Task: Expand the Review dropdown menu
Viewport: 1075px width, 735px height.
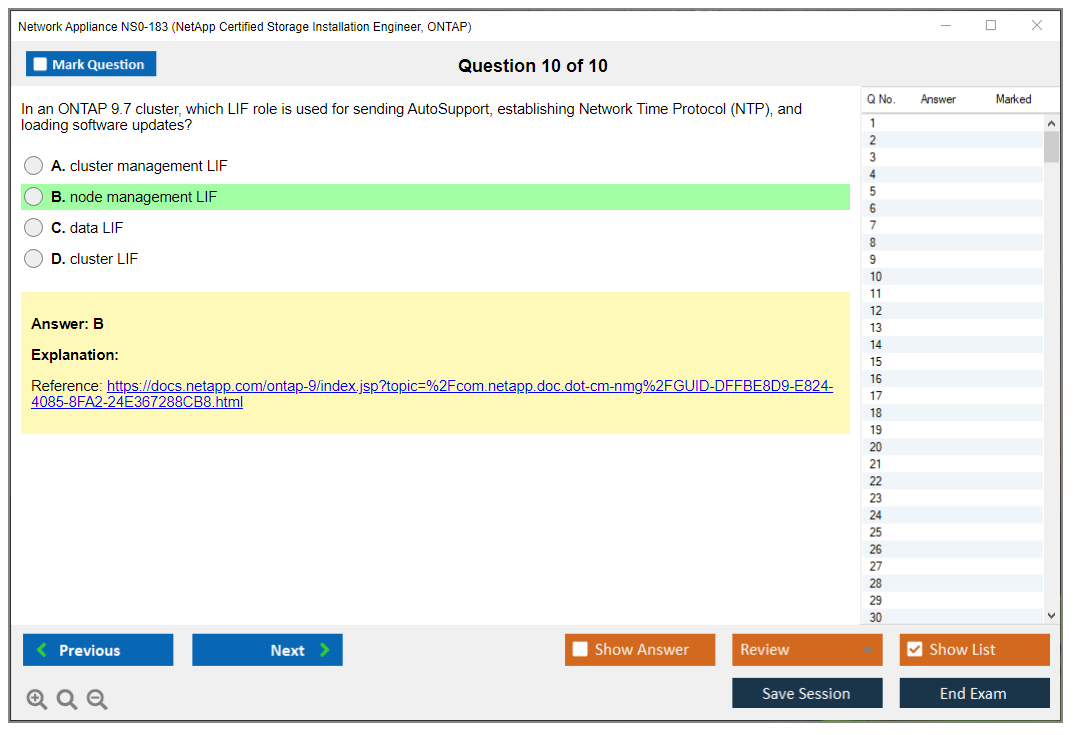Action: tap(806, 650)
